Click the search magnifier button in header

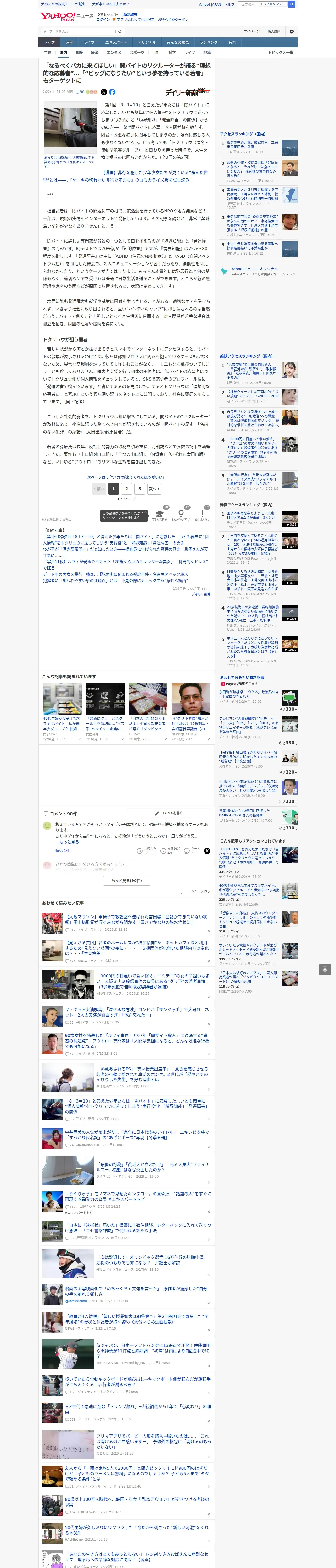point(120,31)
